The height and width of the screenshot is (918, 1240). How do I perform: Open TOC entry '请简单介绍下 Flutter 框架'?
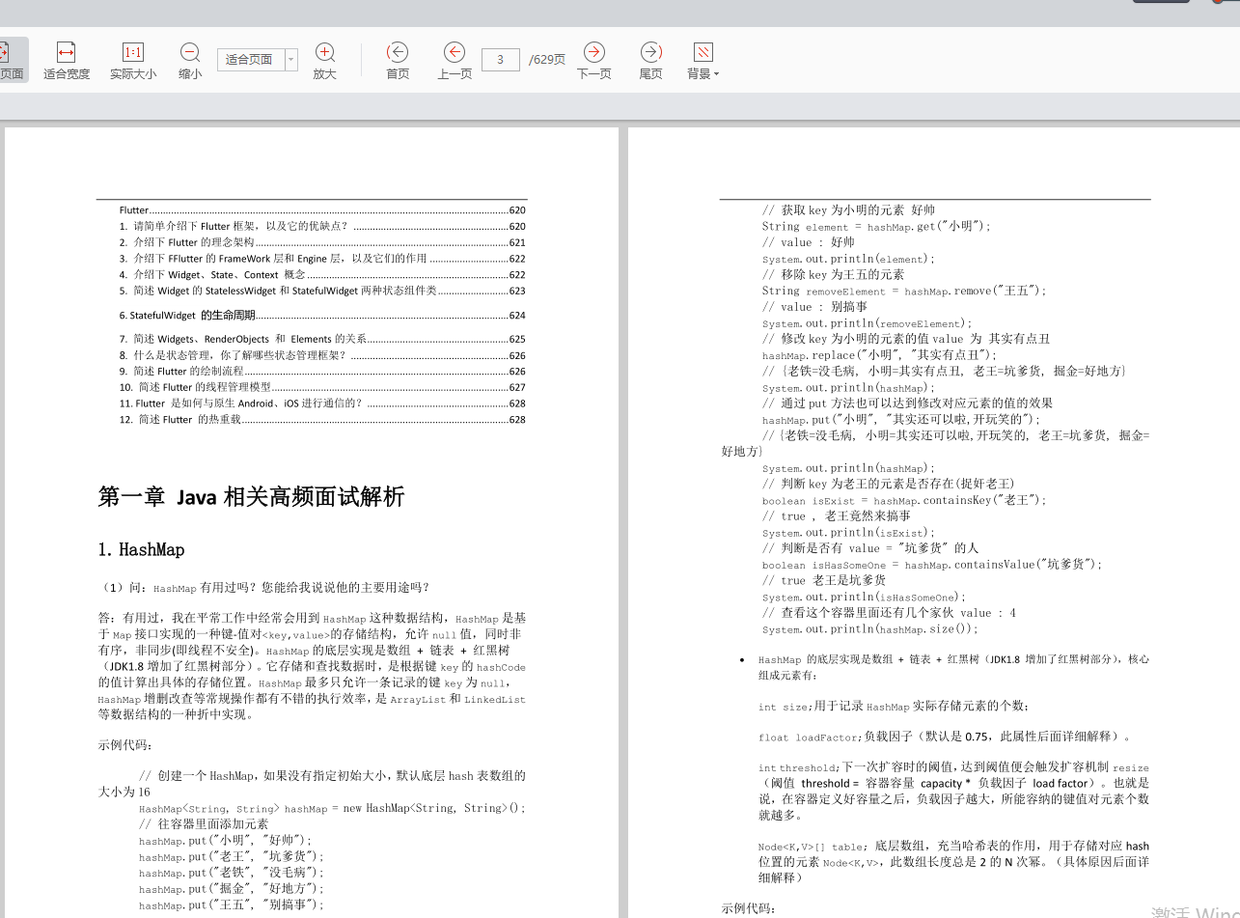tap(322, 226)
